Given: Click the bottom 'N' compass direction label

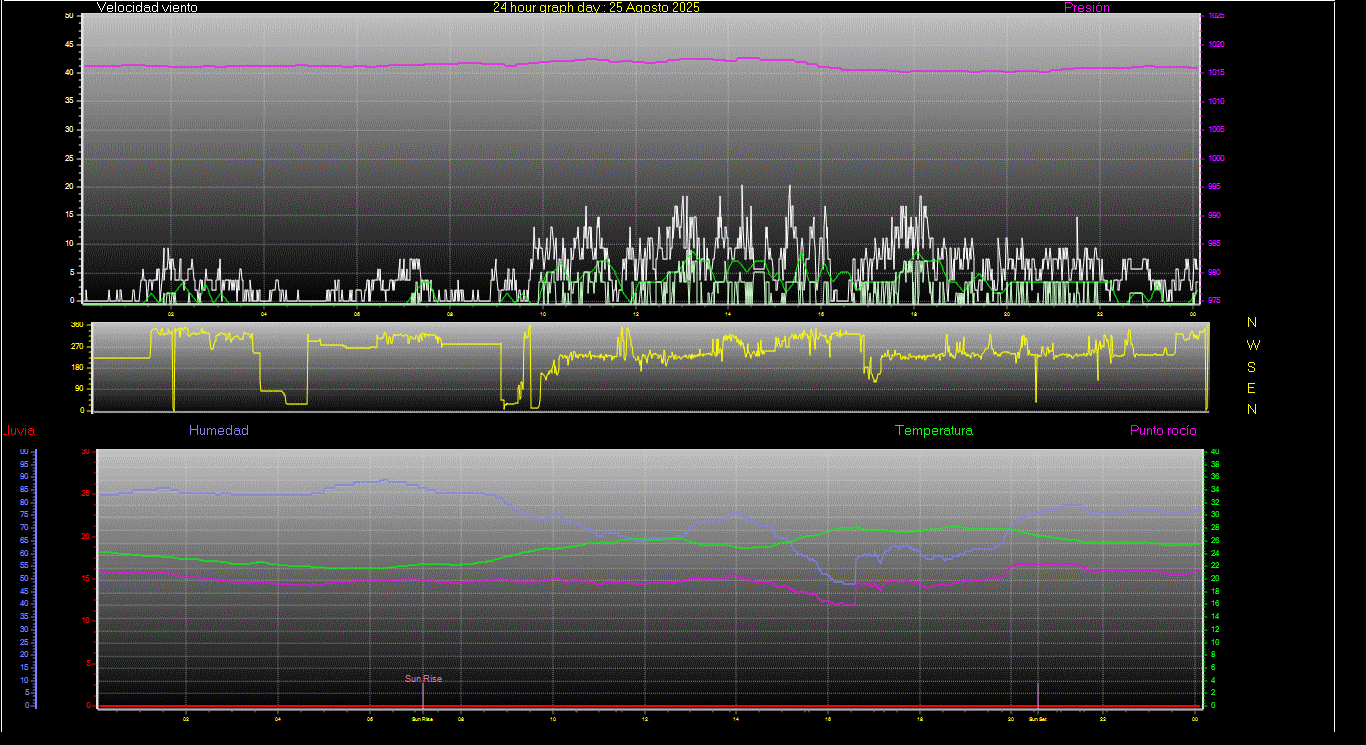Looking at the screenshot, I should pyautogui.click(x=1253, y=409).
